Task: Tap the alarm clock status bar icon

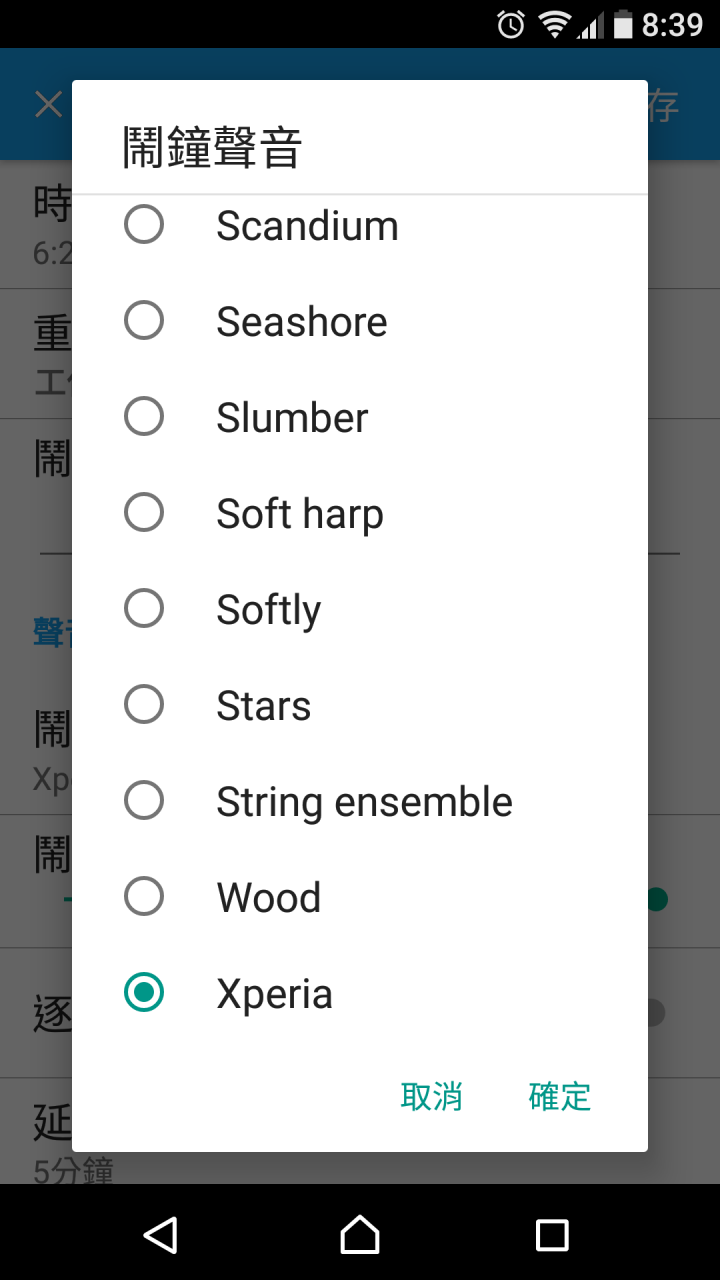Action: [511, 25]
